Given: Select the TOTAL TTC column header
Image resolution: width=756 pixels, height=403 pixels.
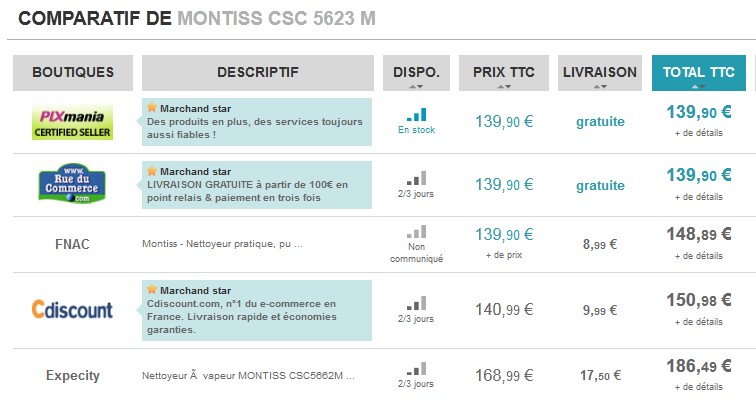Looking at the screenshot, I should click(x=699, y=73).
